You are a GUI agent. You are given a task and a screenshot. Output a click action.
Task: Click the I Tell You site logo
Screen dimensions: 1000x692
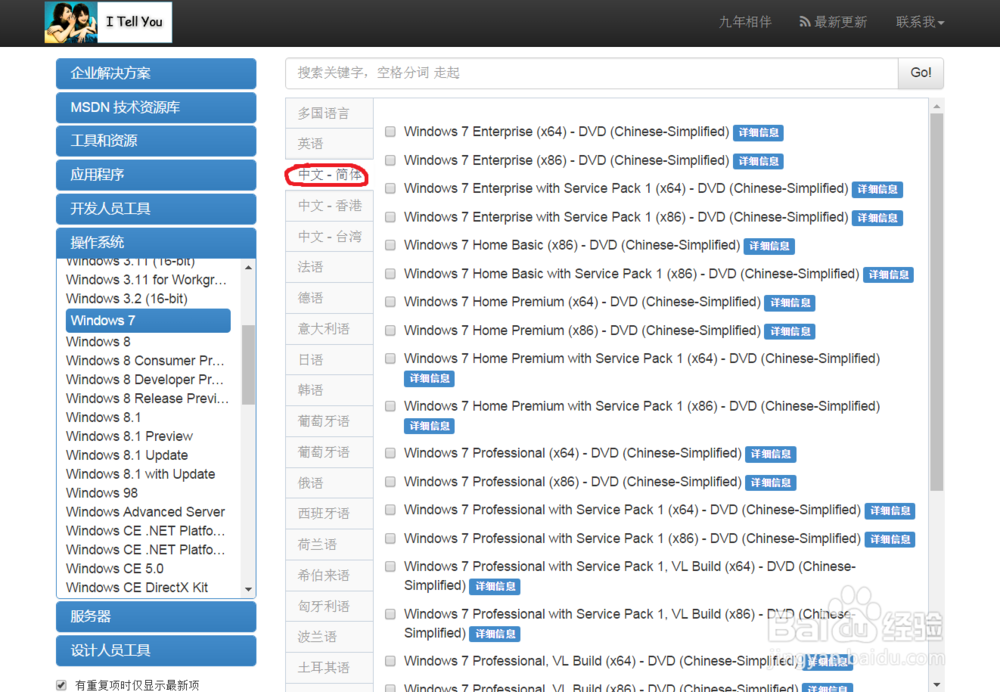click(x=107, y=22)
